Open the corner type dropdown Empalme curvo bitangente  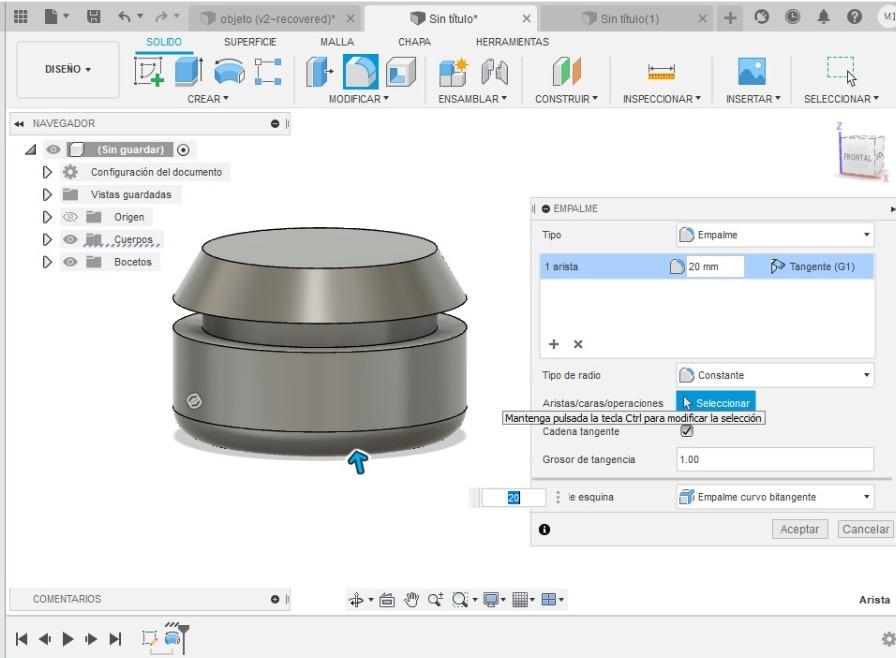click(x=775, y=497)
